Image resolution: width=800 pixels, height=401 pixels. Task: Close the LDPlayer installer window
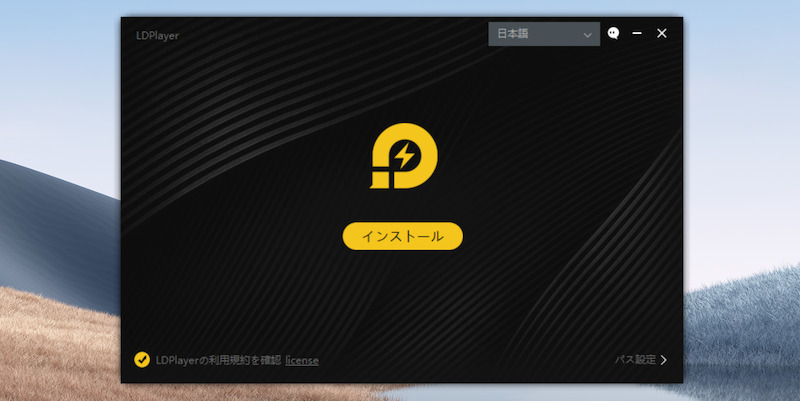click(x=661, y=34)
